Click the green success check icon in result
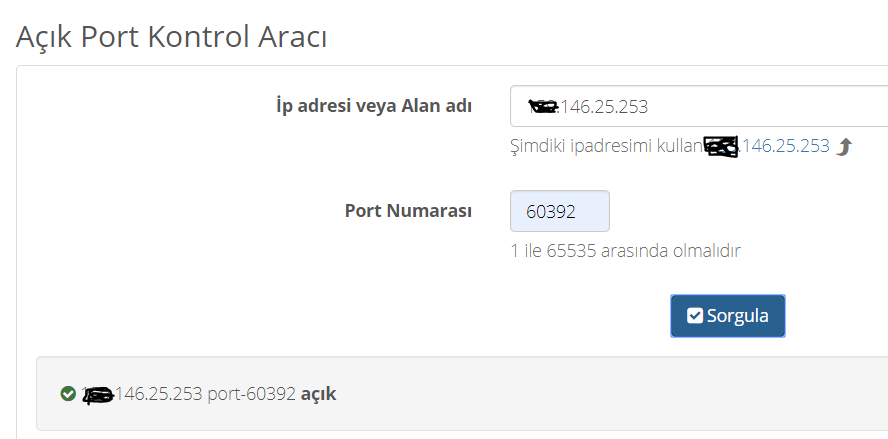 (68, 393)
